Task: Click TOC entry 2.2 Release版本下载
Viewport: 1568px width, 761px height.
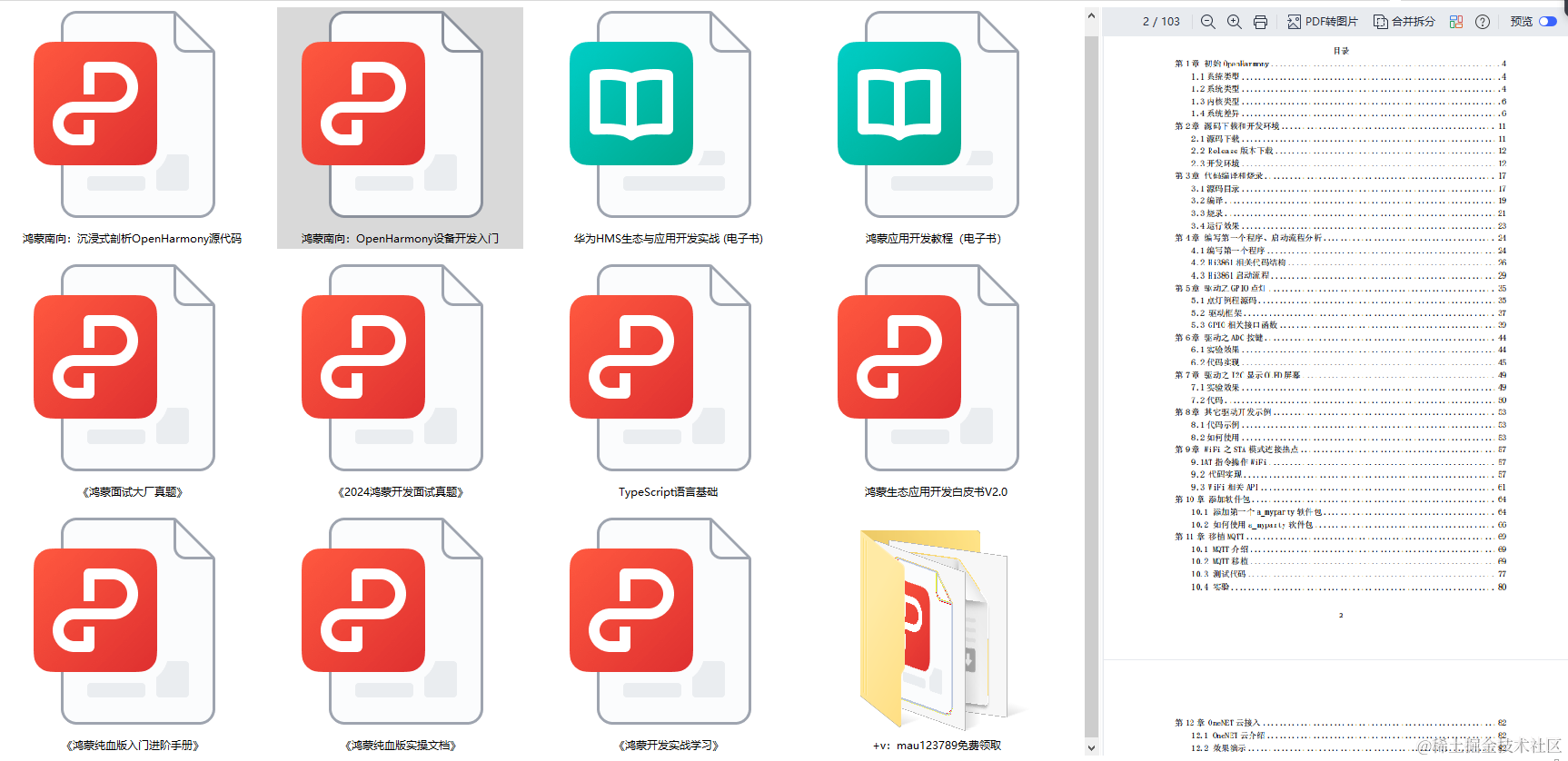Action: (1348, 151)
